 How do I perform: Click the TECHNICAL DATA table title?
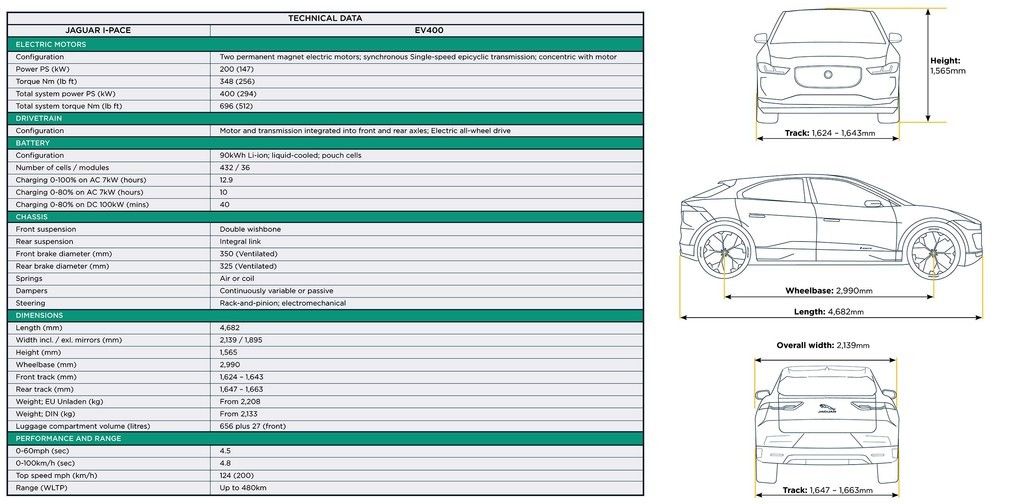pyautogui.click(x=325, y=18)
